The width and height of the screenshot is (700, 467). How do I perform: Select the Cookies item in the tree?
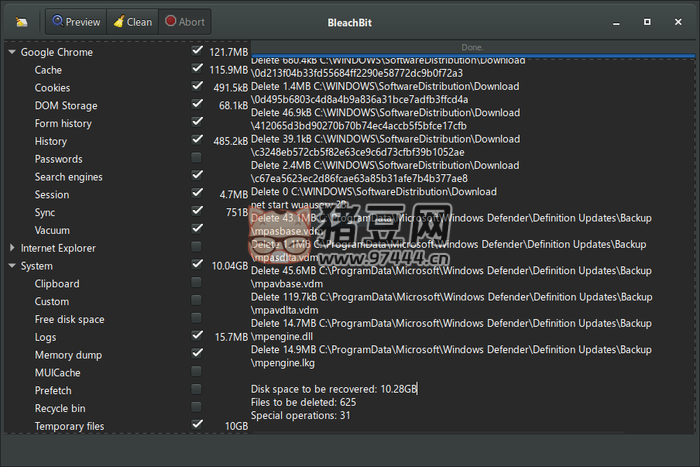[x=52, y=88]
